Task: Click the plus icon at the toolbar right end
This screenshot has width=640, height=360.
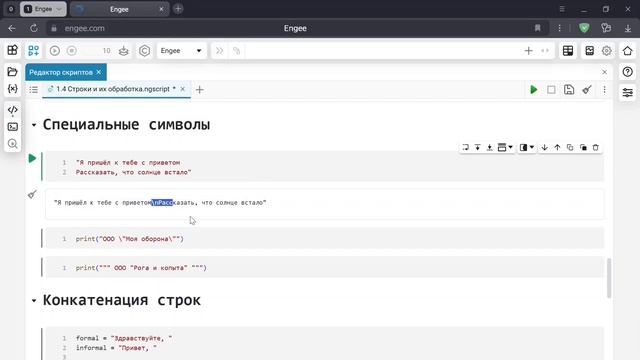Action: coord(529,51)
